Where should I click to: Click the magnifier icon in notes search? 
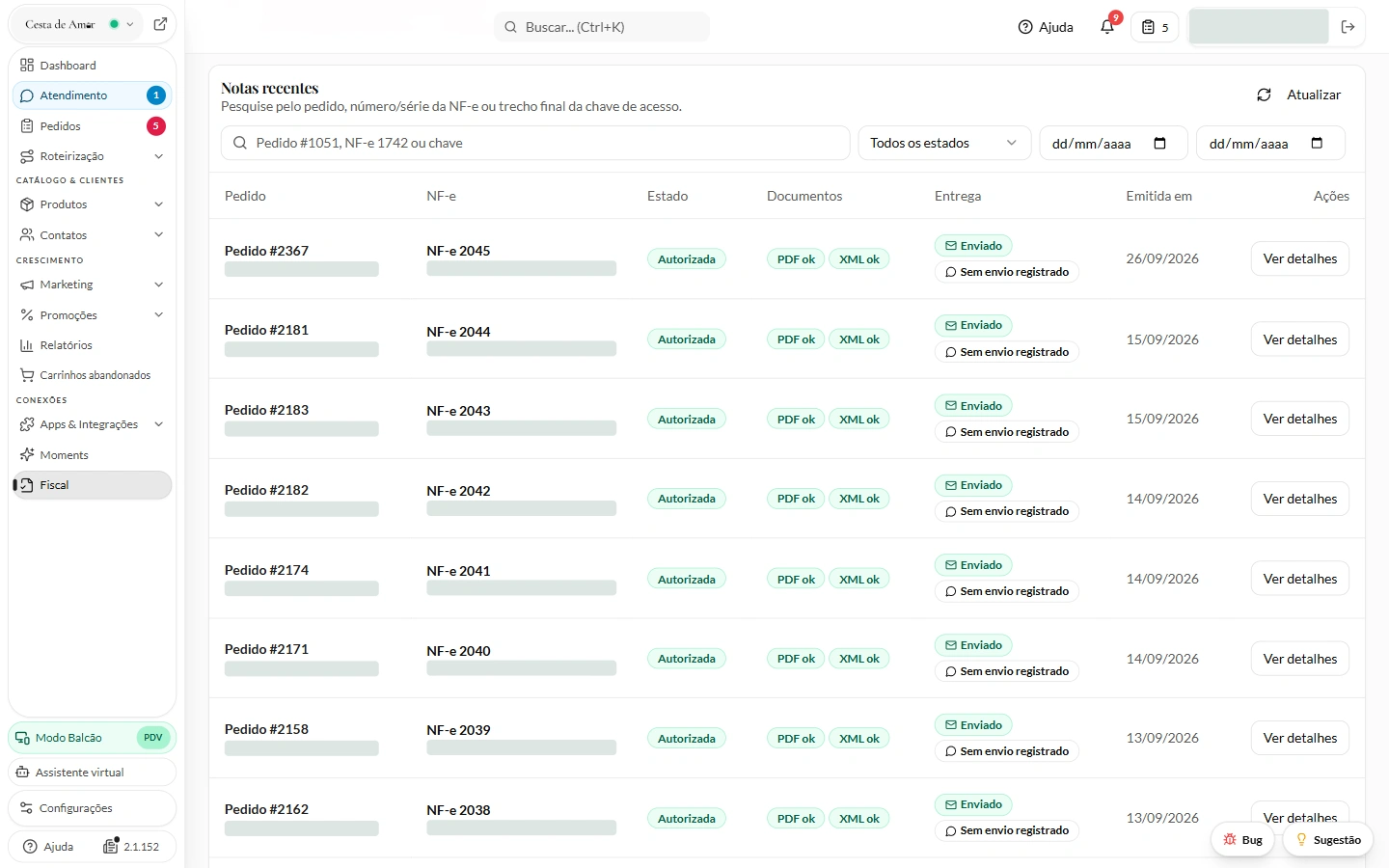[x=239, y=143]
